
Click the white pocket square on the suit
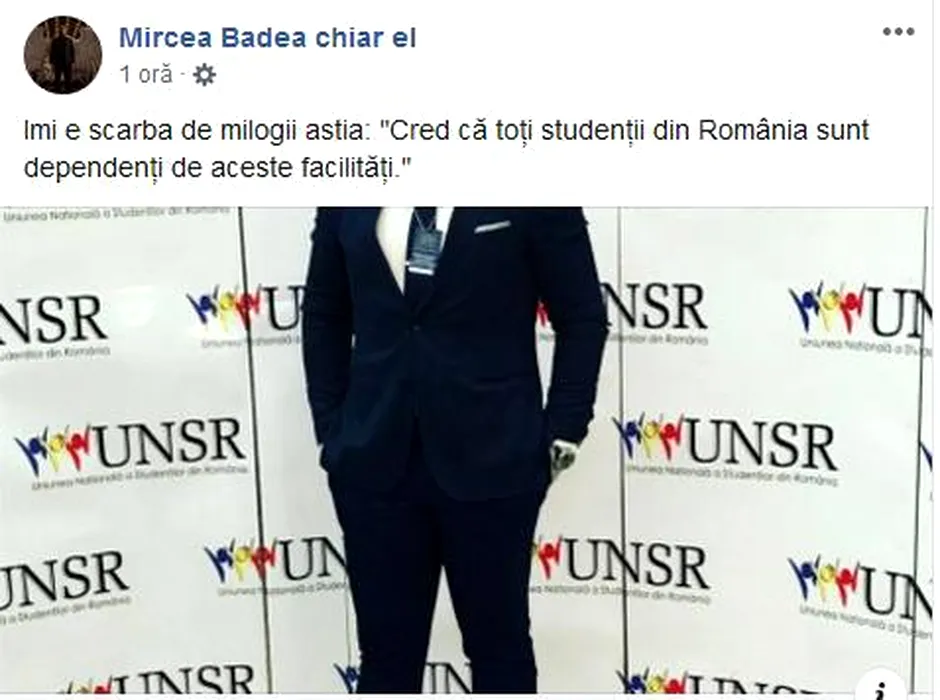tap(493, 227)
